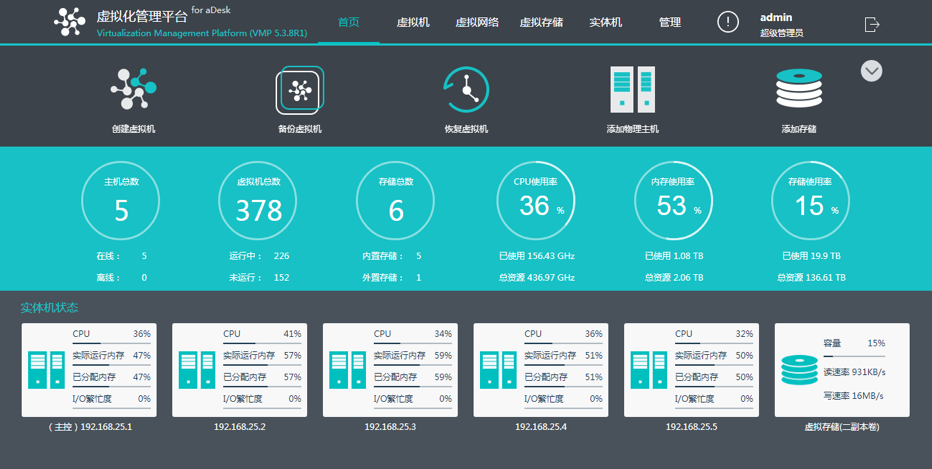Switch to the 首页 home tab
This screenshot has width=932, height=469.
point(349,22)
